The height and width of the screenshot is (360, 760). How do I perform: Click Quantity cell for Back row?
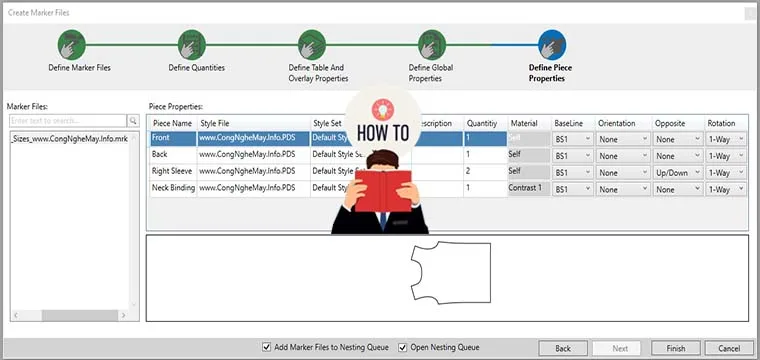pos(486,156)
